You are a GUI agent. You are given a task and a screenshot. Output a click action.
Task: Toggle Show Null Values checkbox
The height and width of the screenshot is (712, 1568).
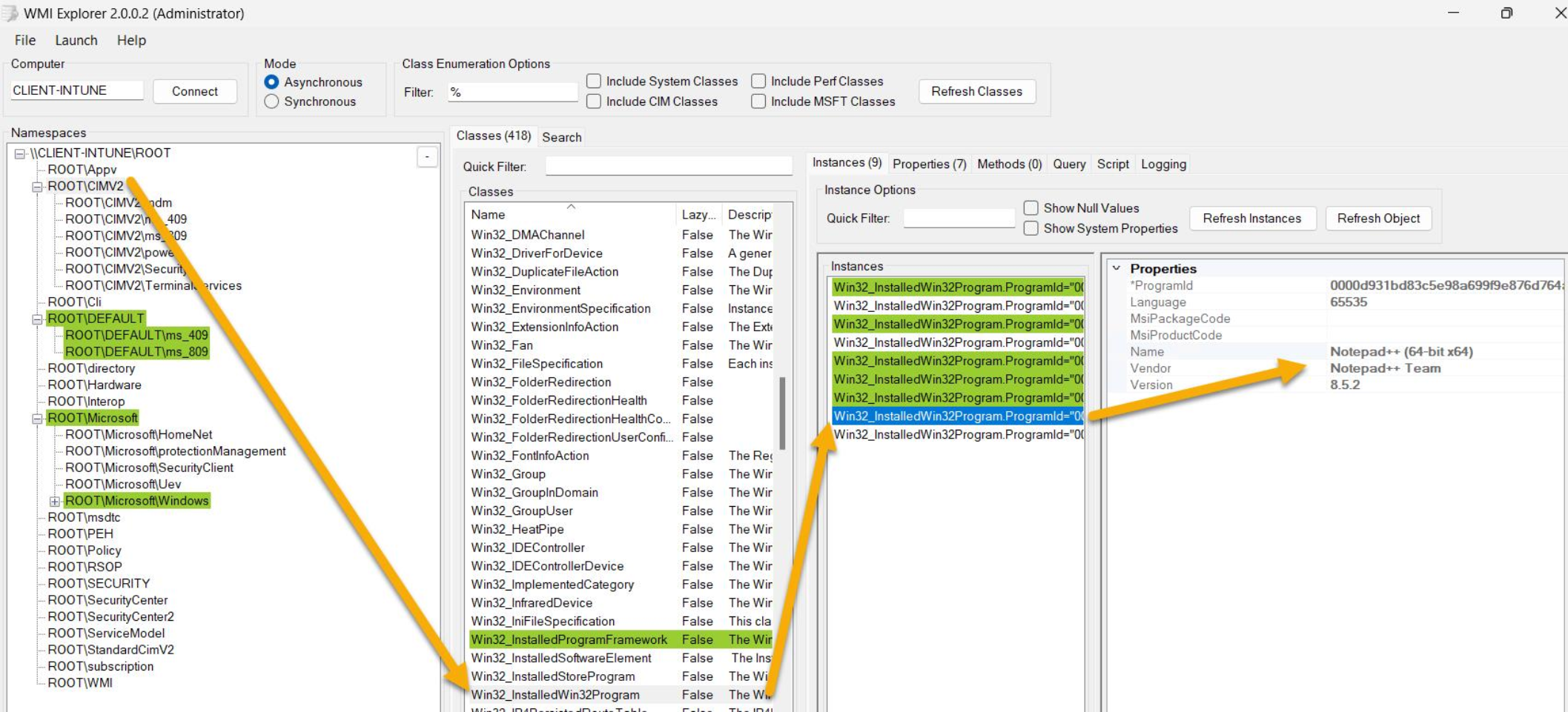(x=1031, y=208)
